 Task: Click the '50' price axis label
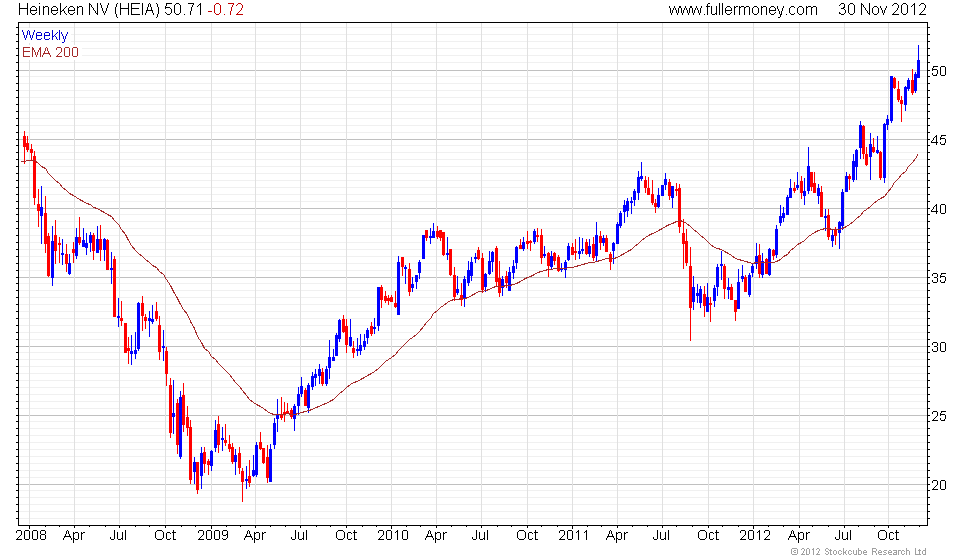pos(939,71)
